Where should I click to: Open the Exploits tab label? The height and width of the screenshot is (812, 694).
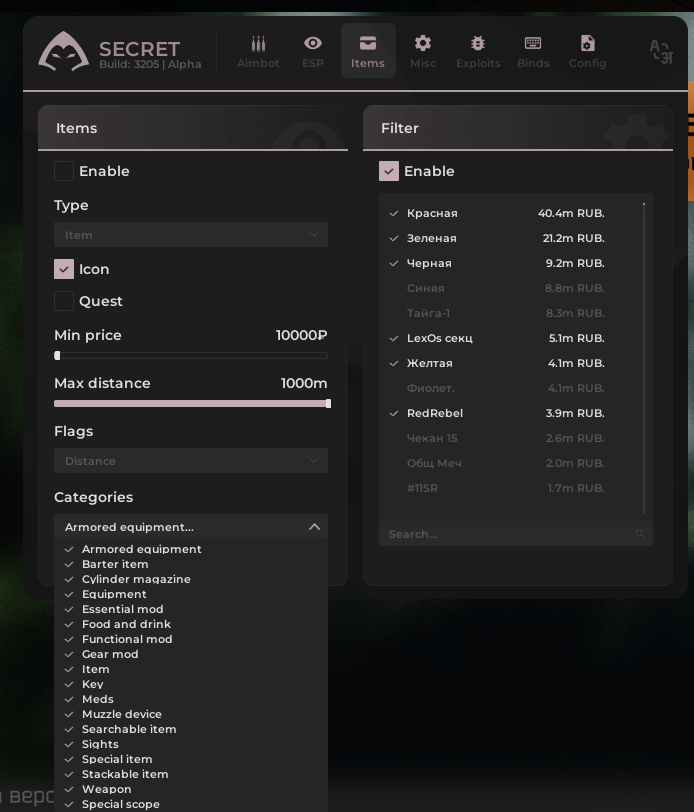click(x=478, y=63)
